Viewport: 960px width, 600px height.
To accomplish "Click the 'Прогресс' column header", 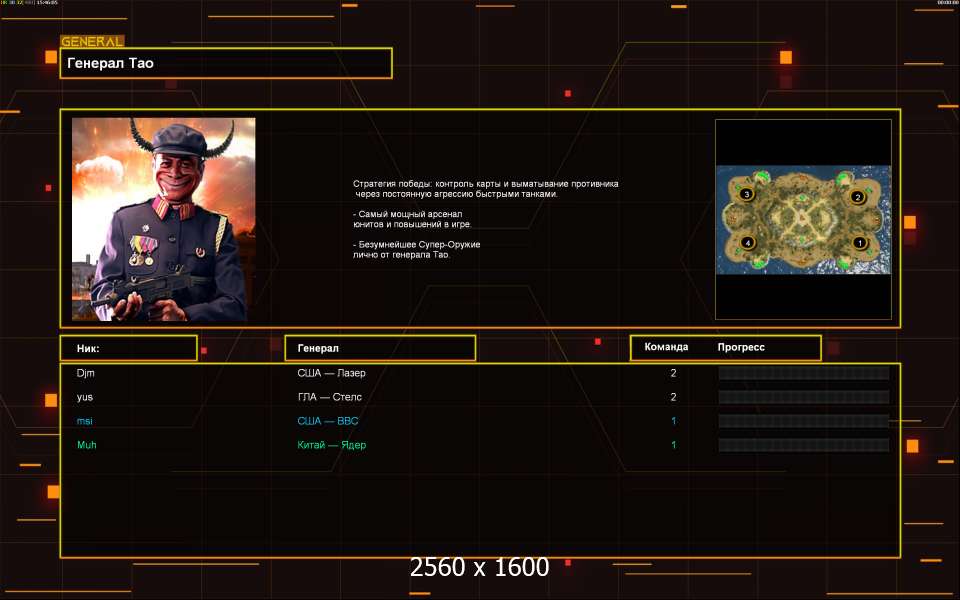I will [x=741, y=347].
